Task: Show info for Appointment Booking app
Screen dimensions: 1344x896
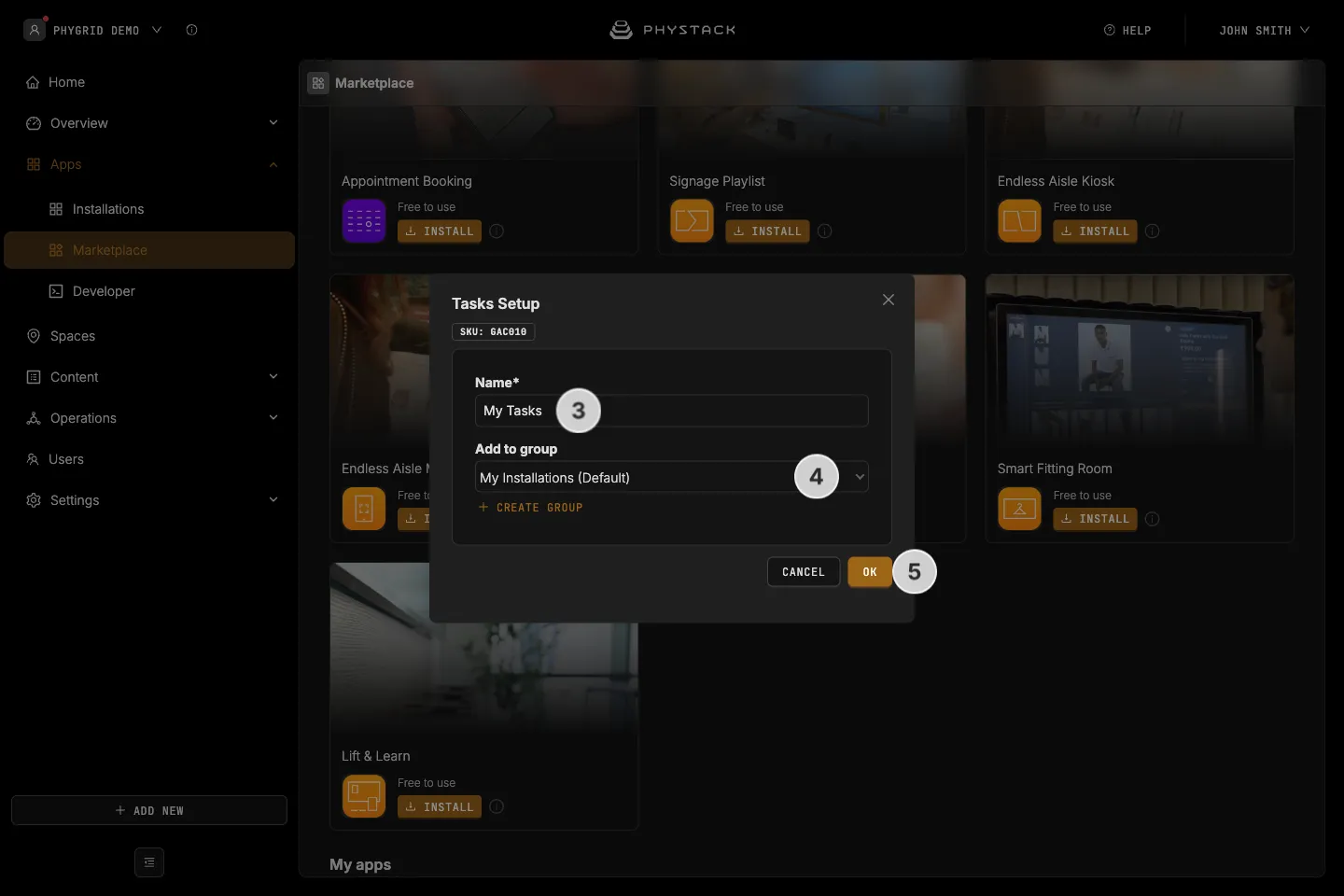Action: 497,231
